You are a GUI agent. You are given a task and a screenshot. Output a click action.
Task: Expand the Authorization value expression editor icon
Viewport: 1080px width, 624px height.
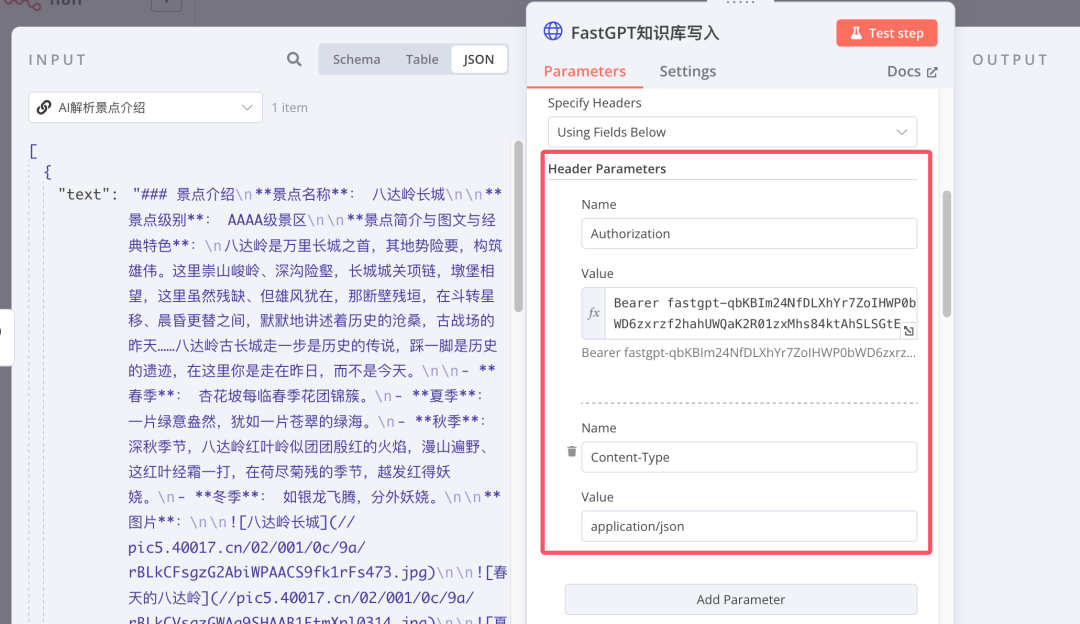coord(909,331)
